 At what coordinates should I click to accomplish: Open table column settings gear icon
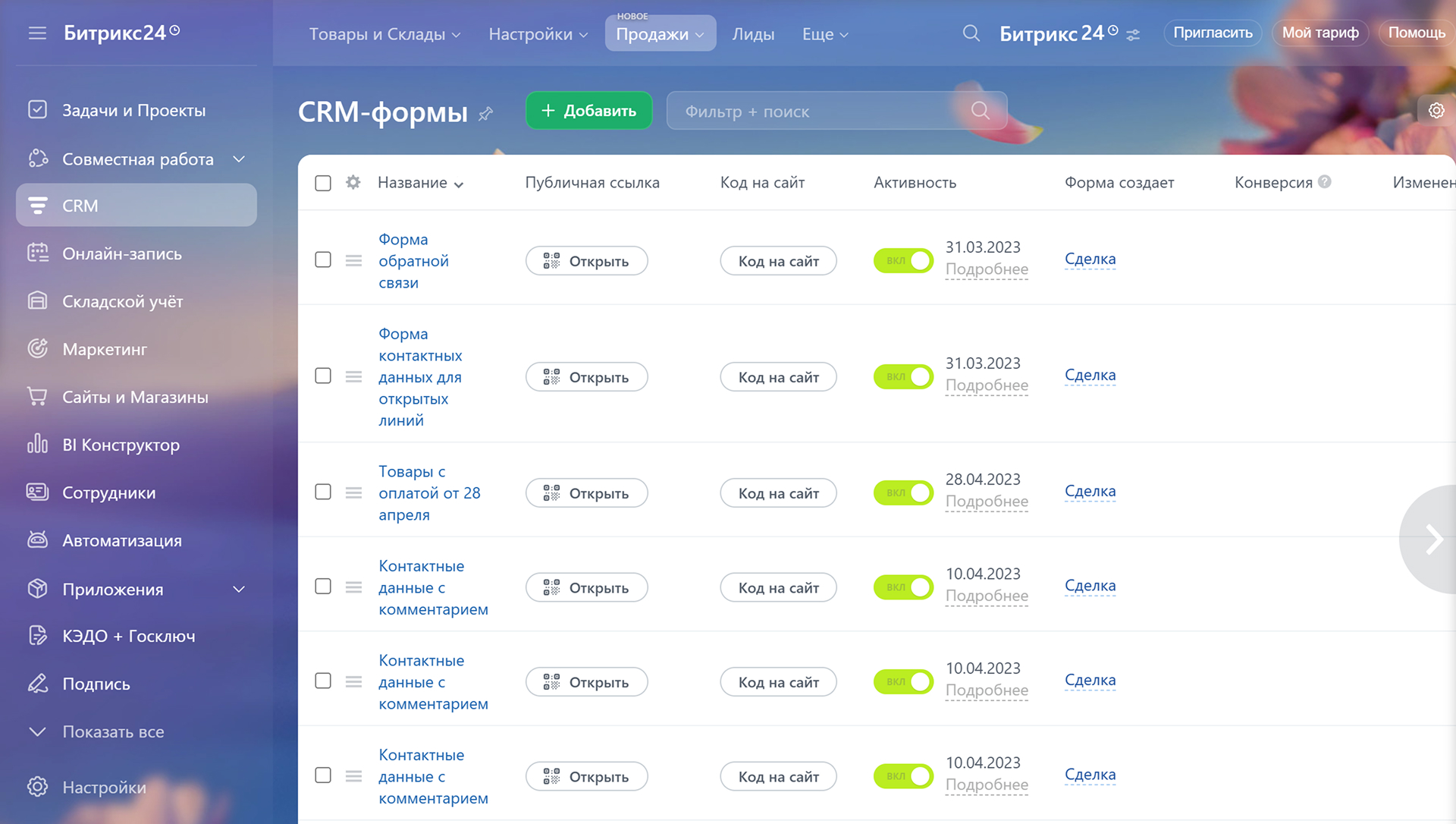click(353, 183)
